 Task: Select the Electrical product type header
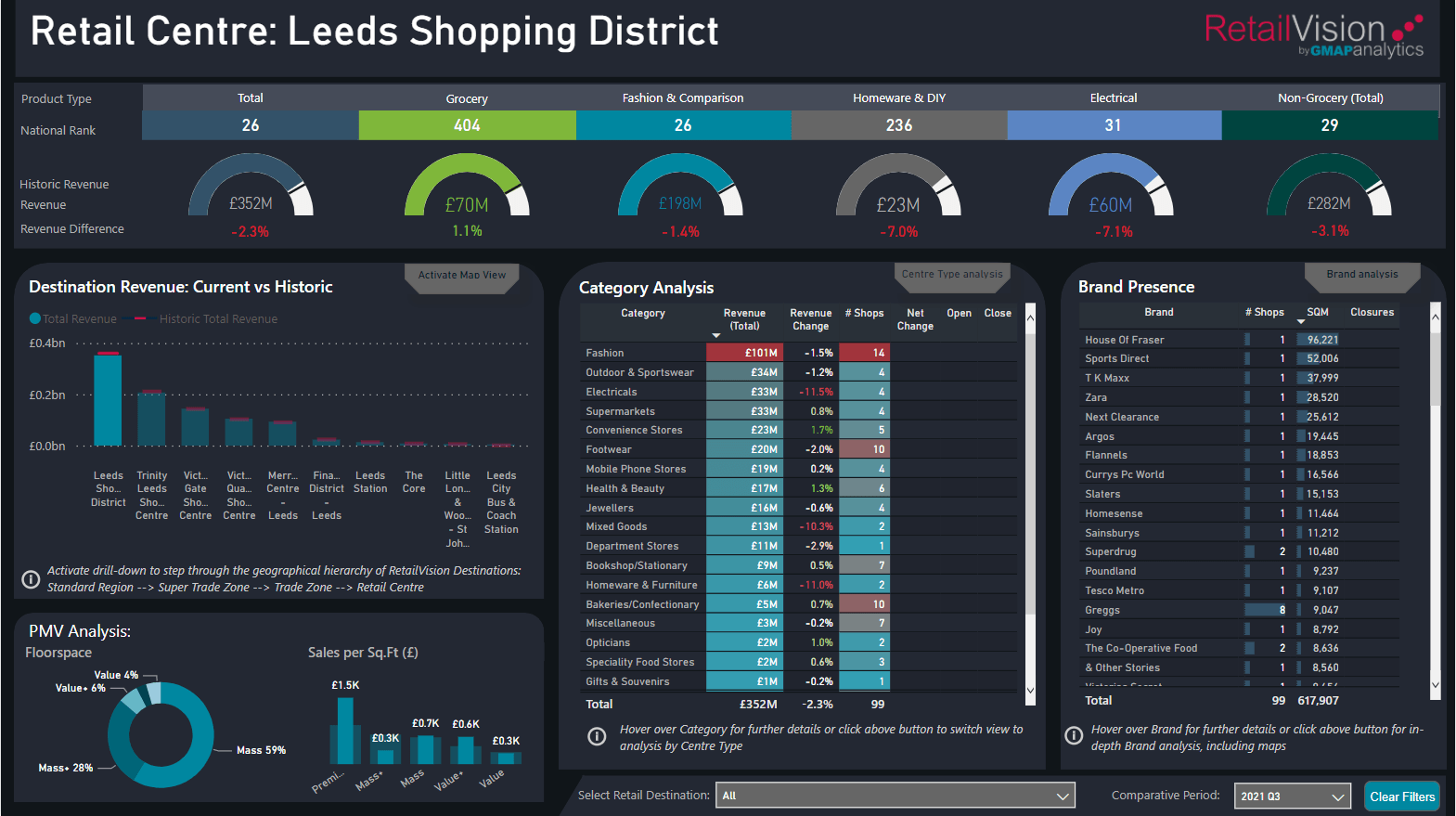point(1114,98)
